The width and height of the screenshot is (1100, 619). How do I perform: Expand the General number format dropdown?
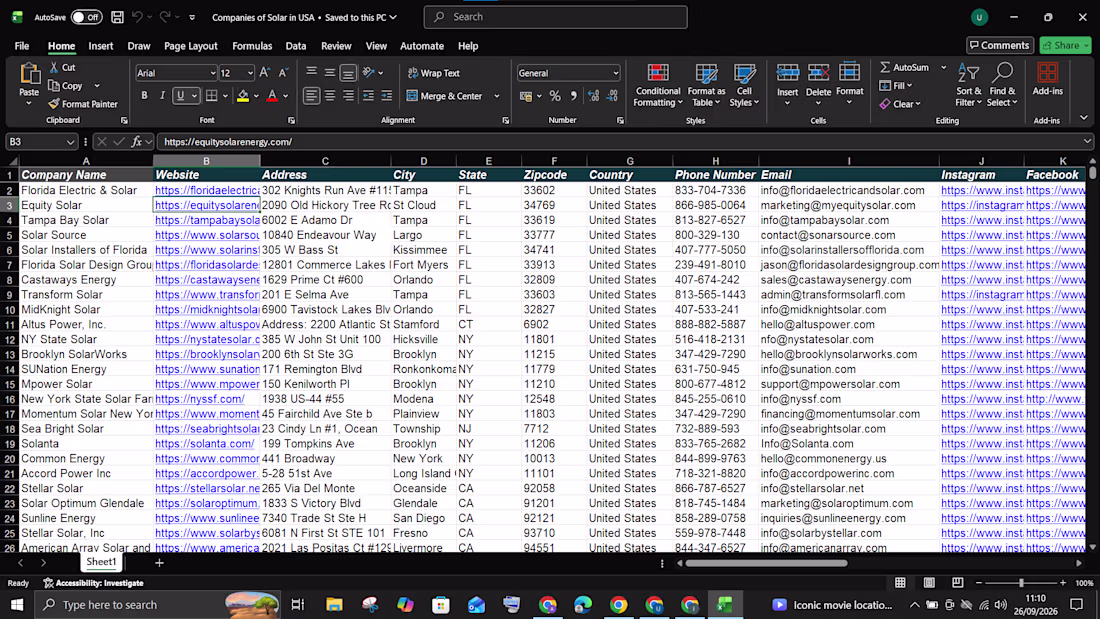(615, 73)
